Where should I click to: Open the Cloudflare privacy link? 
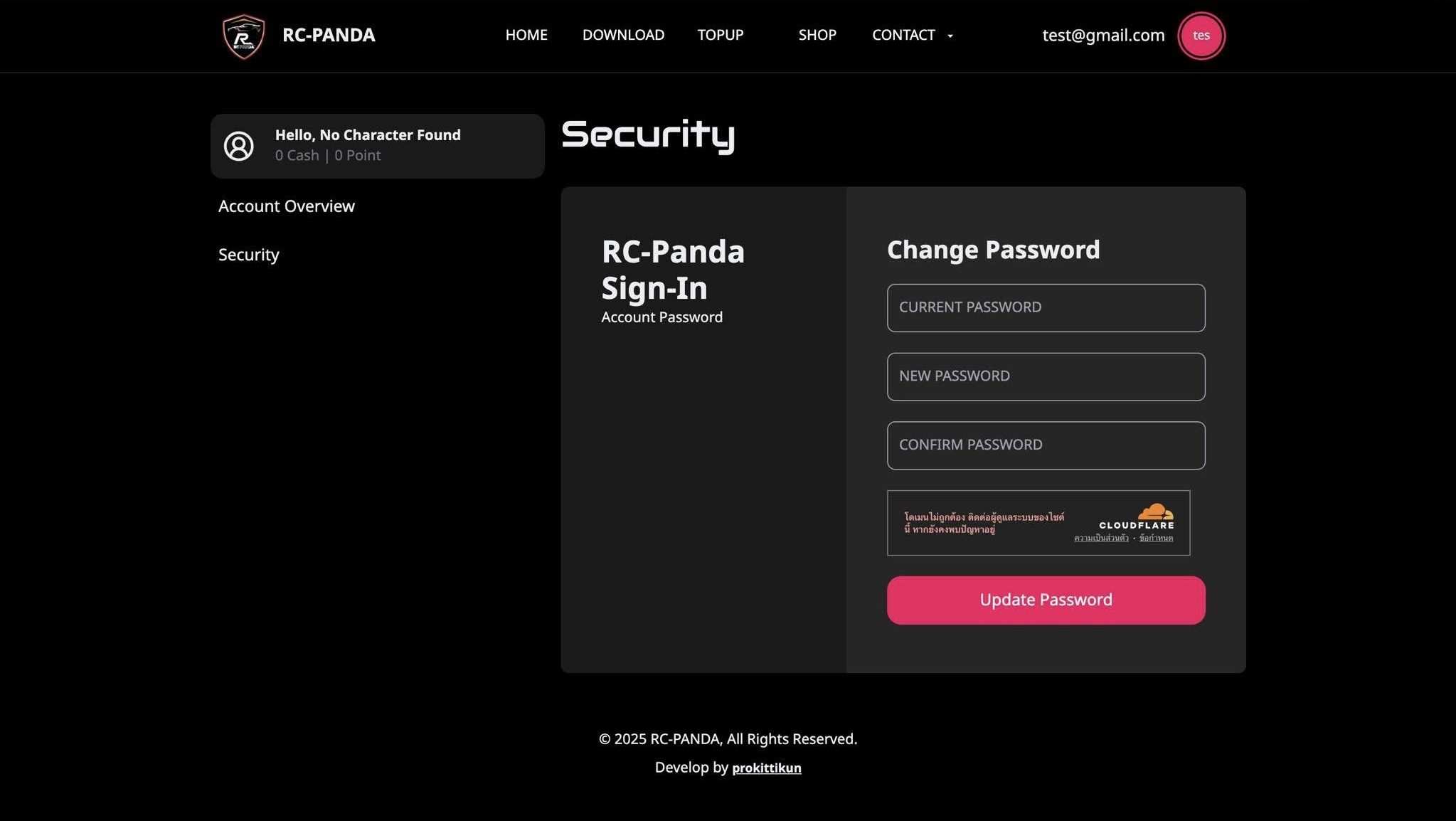1100,539
